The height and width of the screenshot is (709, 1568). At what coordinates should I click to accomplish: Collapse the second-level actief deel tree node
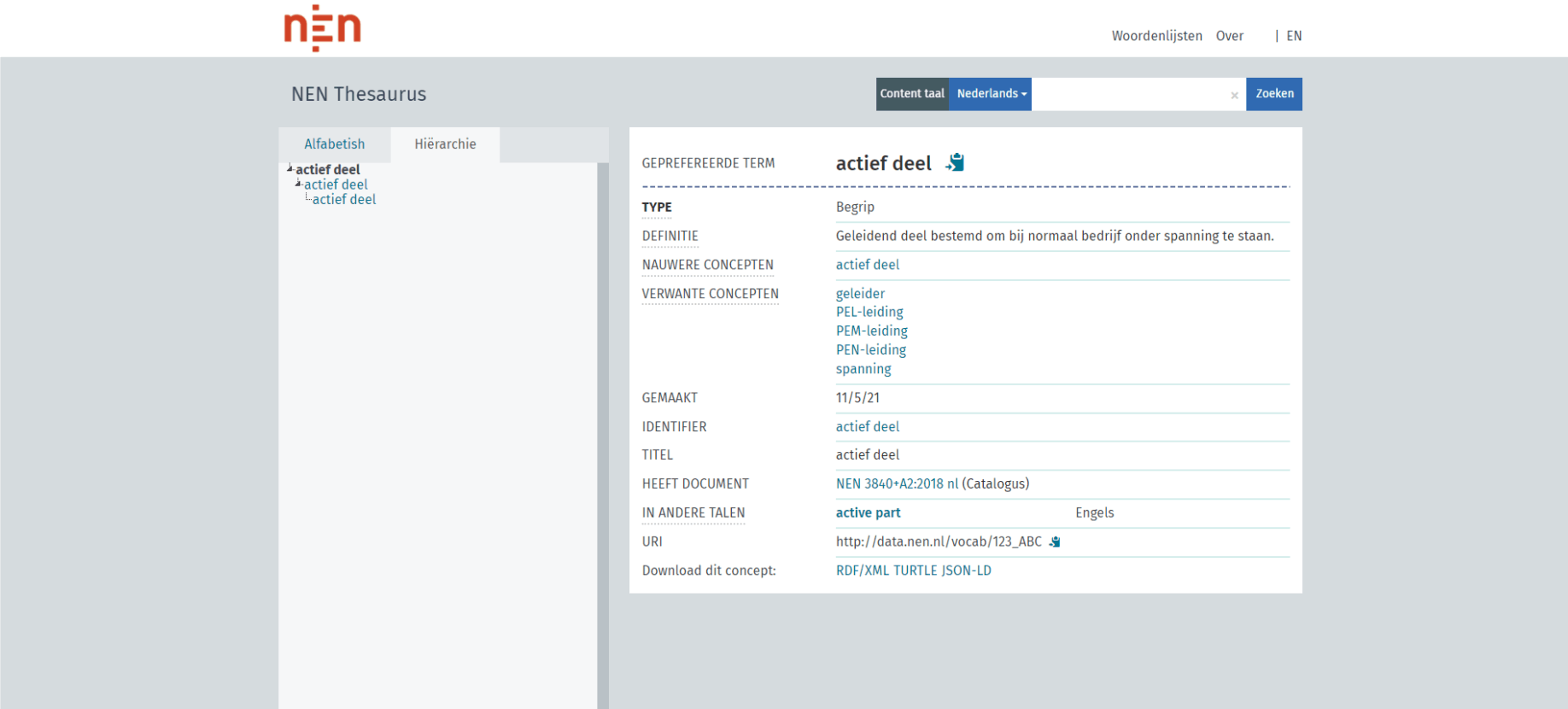(298, 184)
